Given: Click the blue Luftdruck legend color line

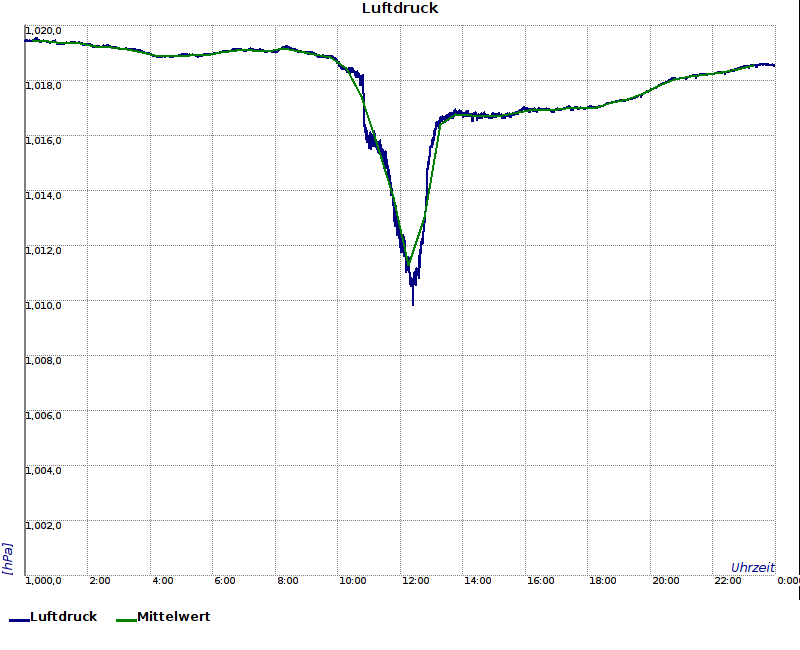Looking at the screenshot, I should coord(19,620).
